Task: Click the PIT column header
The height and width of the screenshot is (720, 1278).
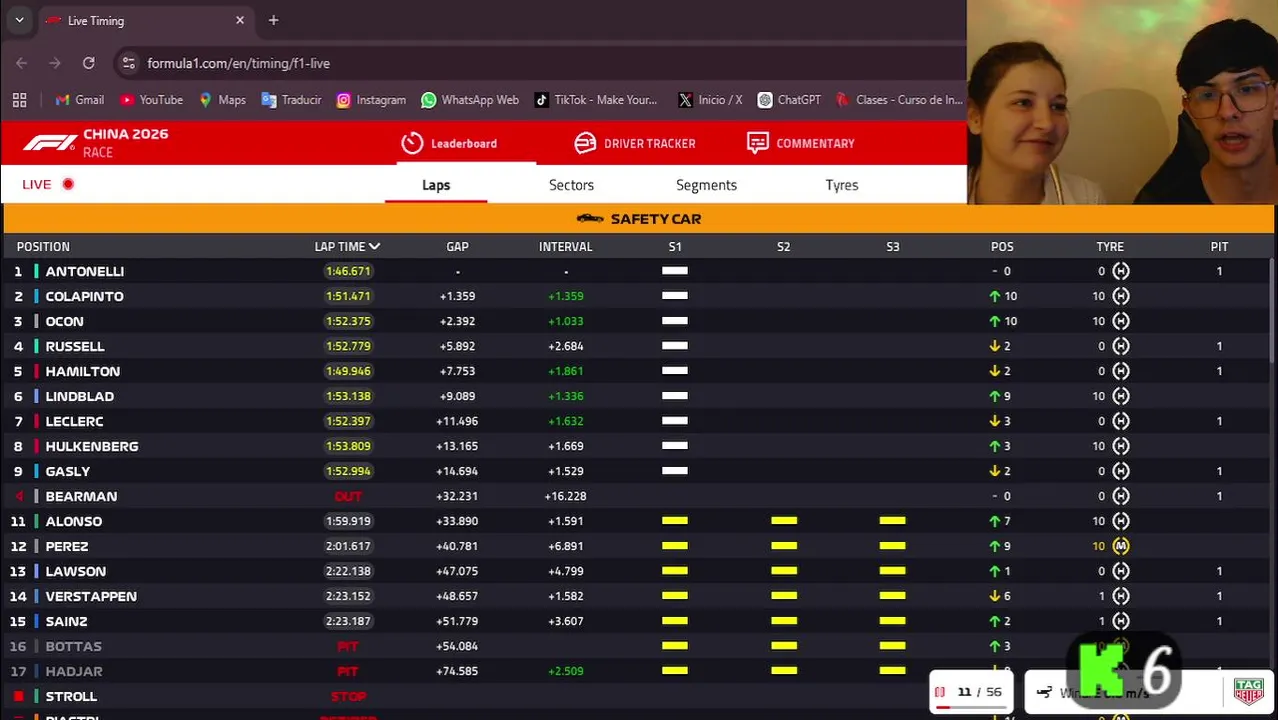Action: 1219,246
